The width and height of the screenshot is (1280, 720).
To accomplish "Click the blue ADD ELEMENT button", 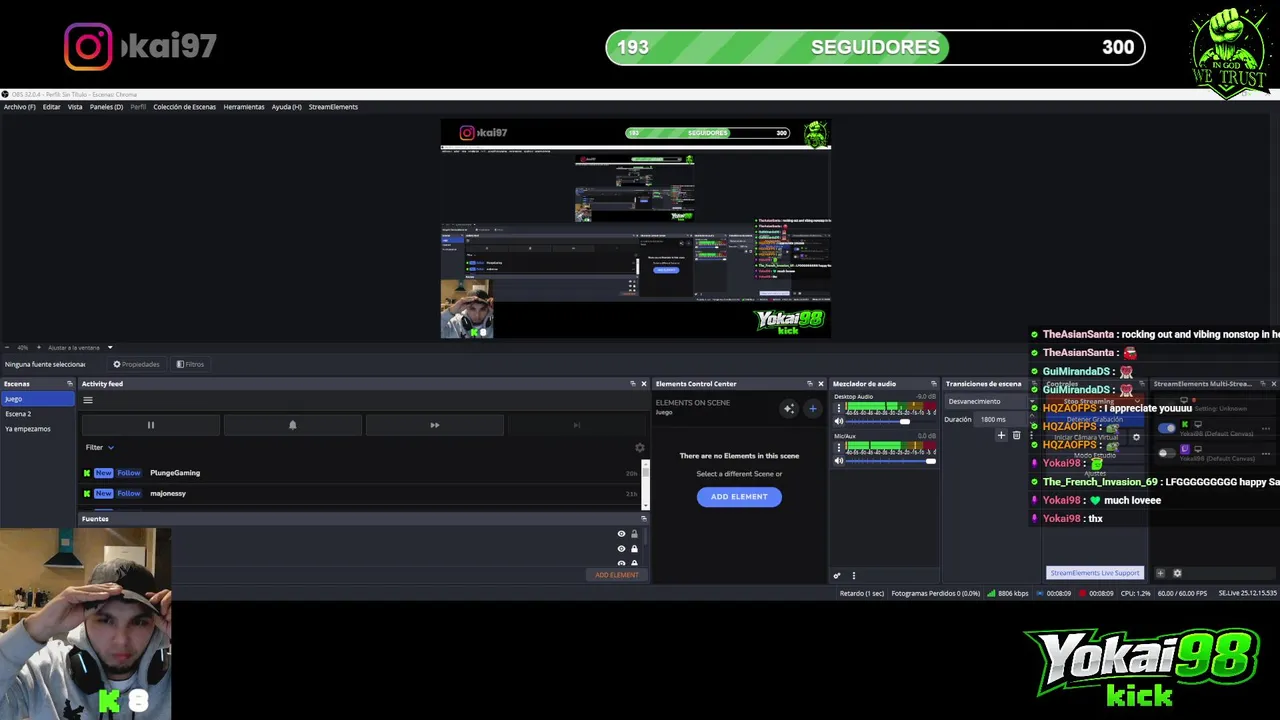I will point(739,497).
